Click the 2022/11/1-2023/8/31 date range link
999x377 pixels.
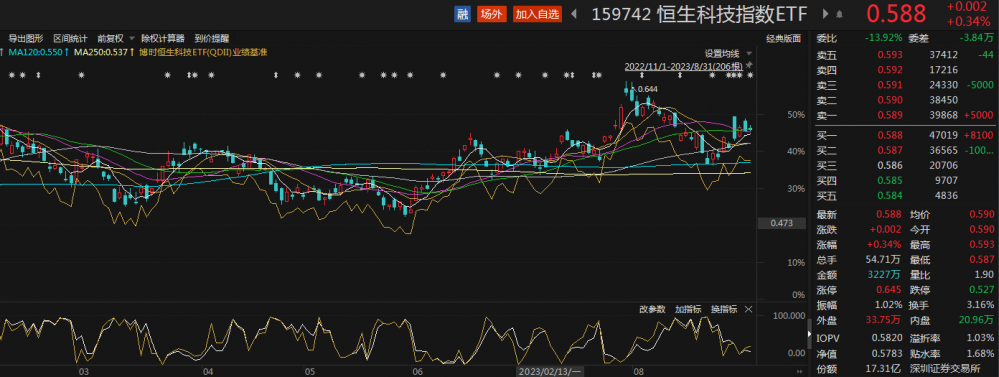[683, 66]
